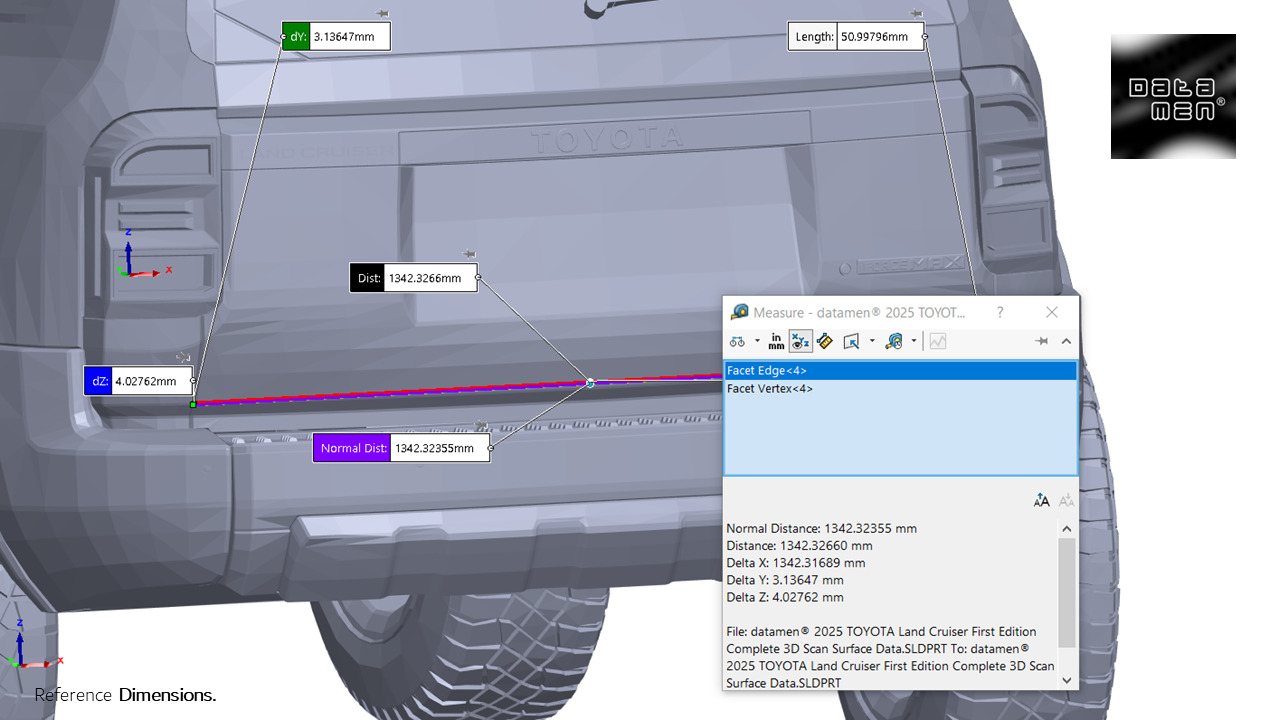Viewport: 1280px width, 720px height.
Task: Click Delta X: 1342.31689 mm result line
Action: click(x=796, y=563)
